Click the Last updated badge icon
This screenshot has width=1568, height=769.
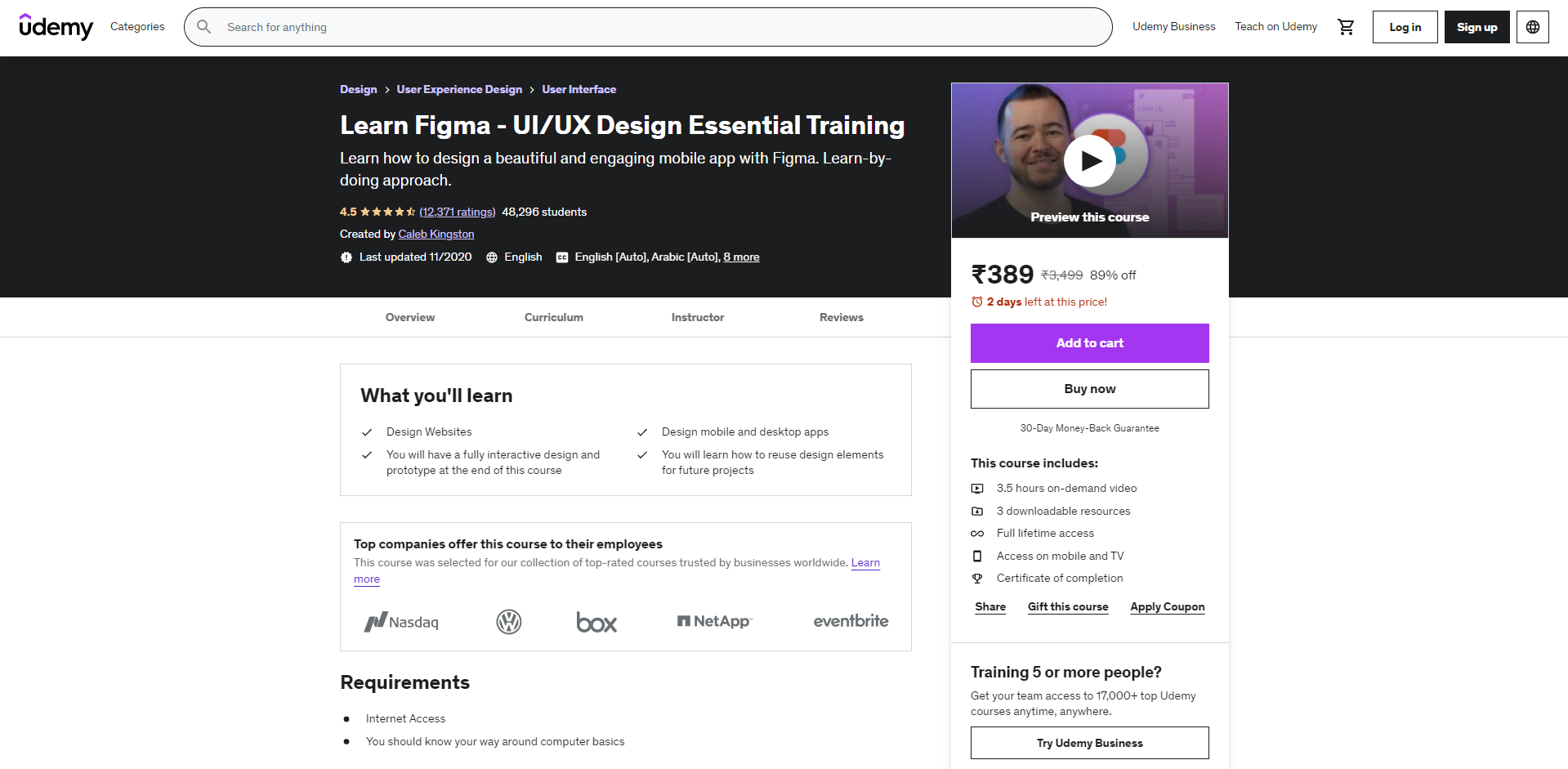(346, 257)
